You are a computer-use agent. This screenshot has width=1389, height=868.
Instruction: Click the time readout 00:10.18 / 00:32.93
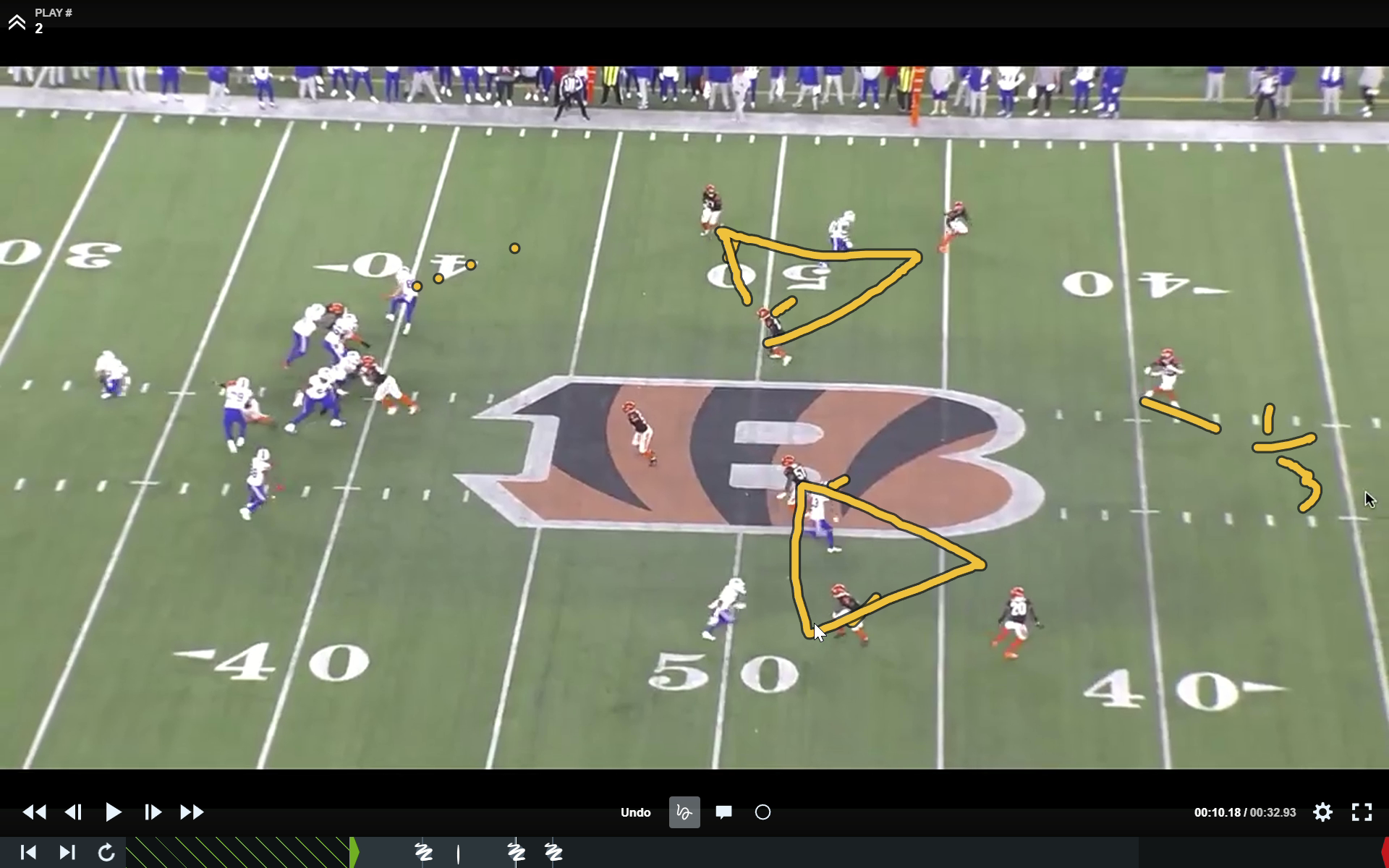point(1244,812)
